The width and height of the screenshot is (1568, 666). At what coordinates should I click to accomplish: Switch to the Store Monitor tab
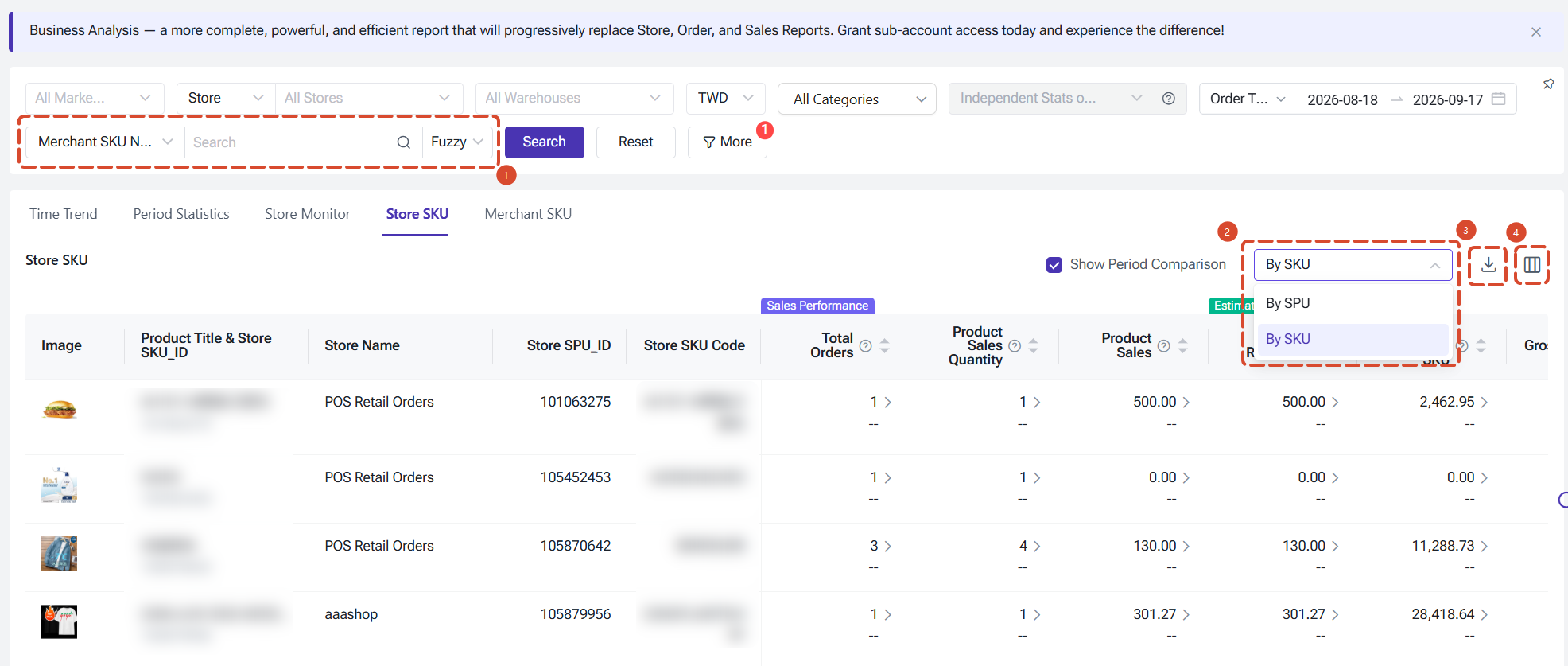[308, 214]
